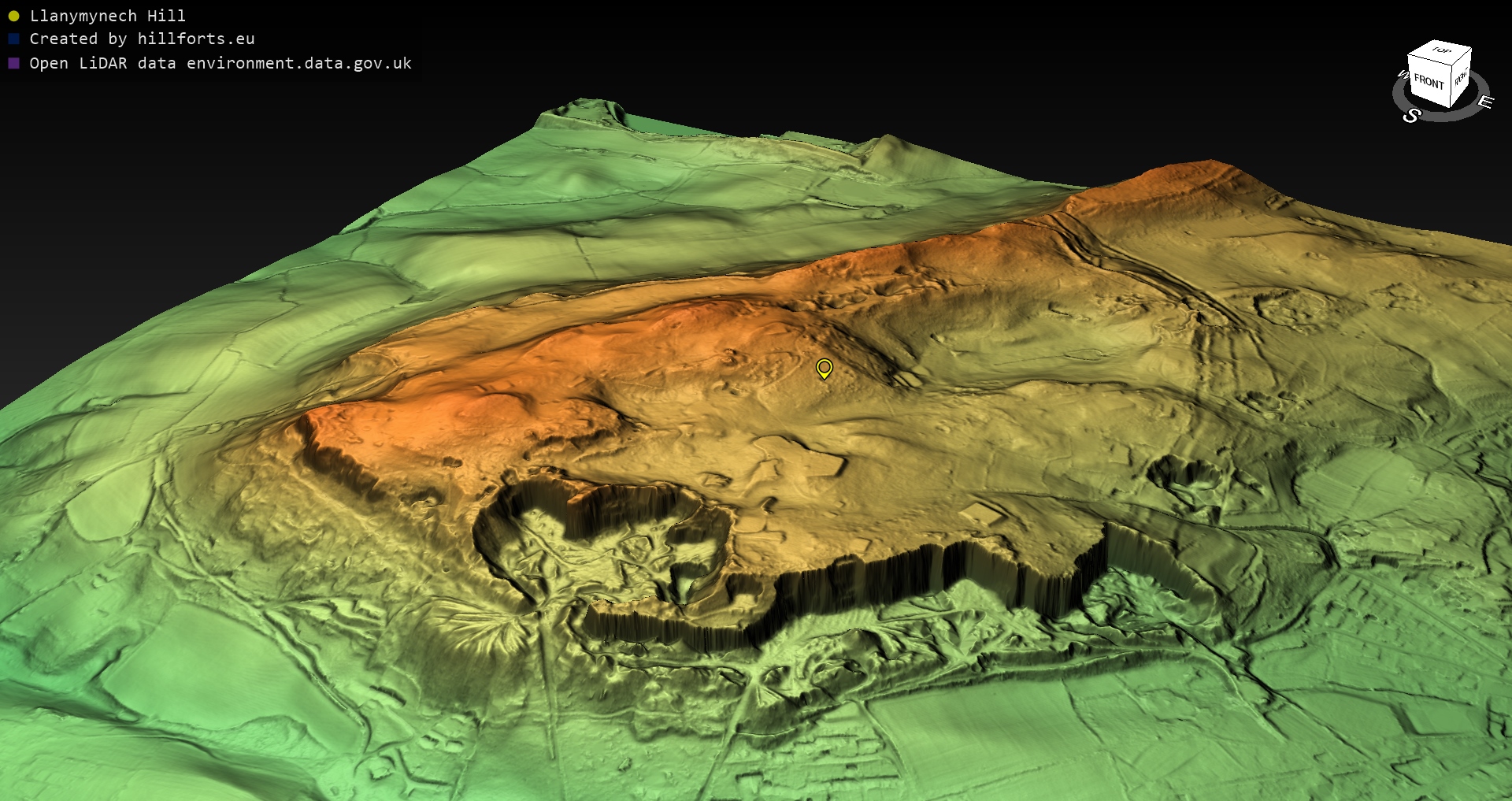Toggle the dark blue legend square
This screenshot has width=1512, height=801.
[13, 39]
